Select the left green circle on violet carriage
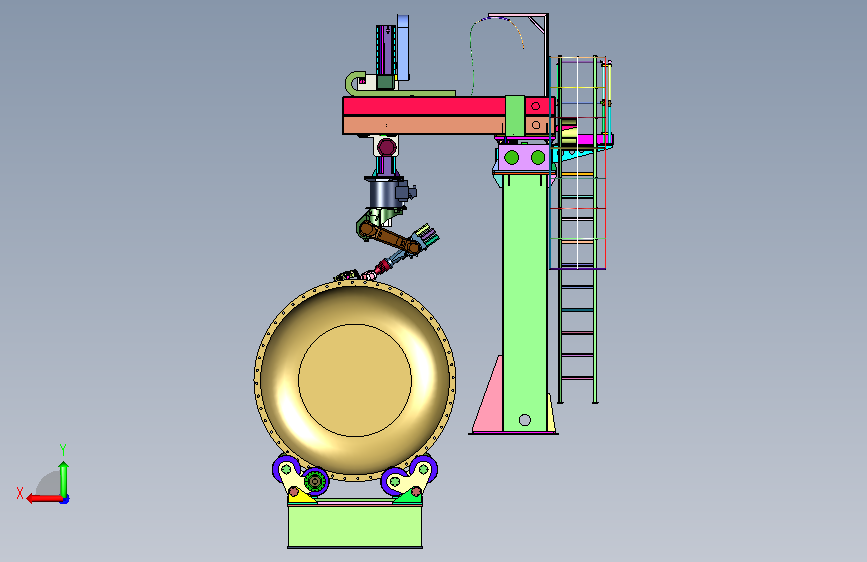Viewport: 867px width, 562px height. click(512, 158)
